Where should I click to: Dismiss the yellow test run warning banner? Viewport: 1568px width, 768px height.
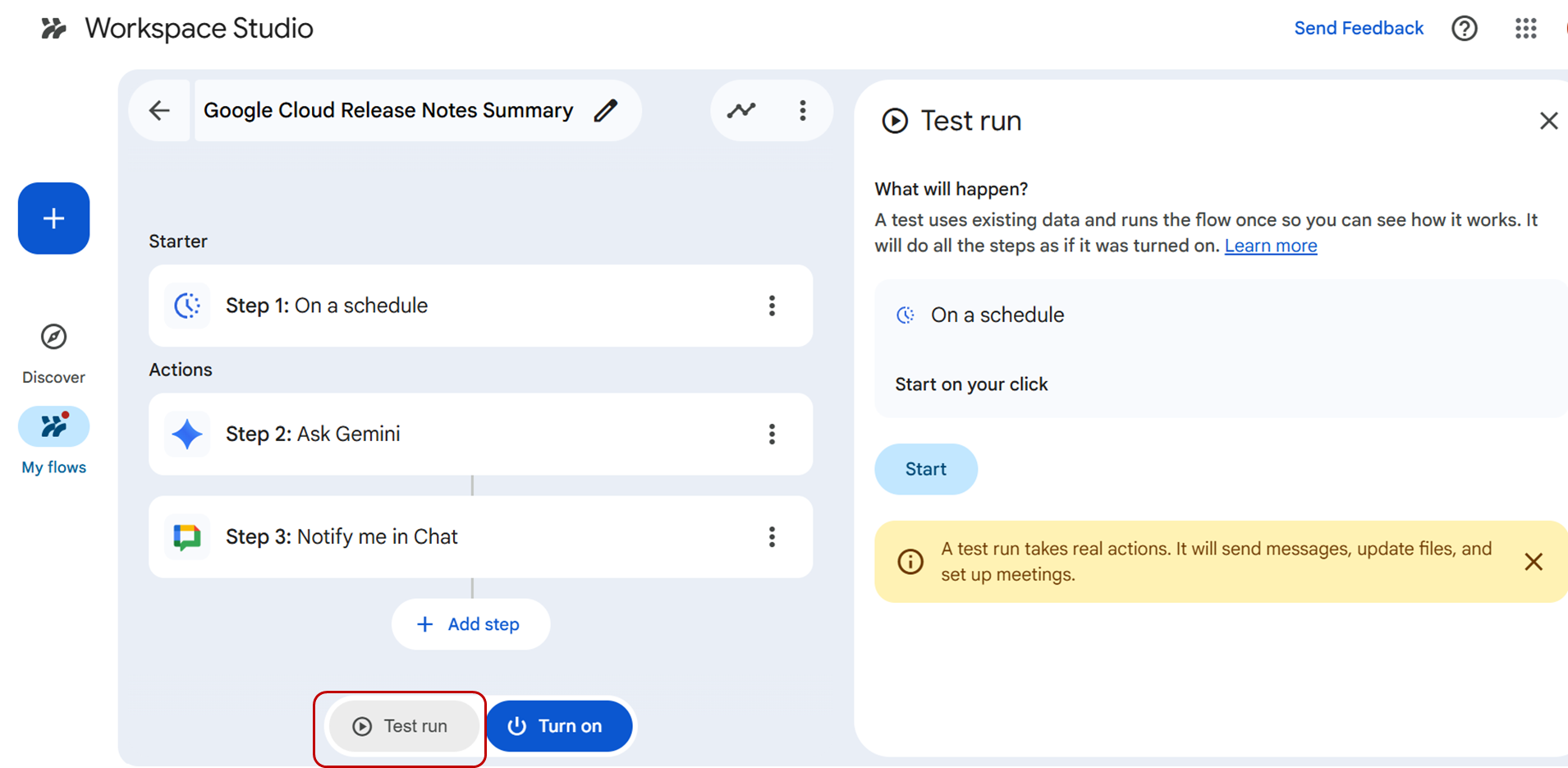(1533, 562)
